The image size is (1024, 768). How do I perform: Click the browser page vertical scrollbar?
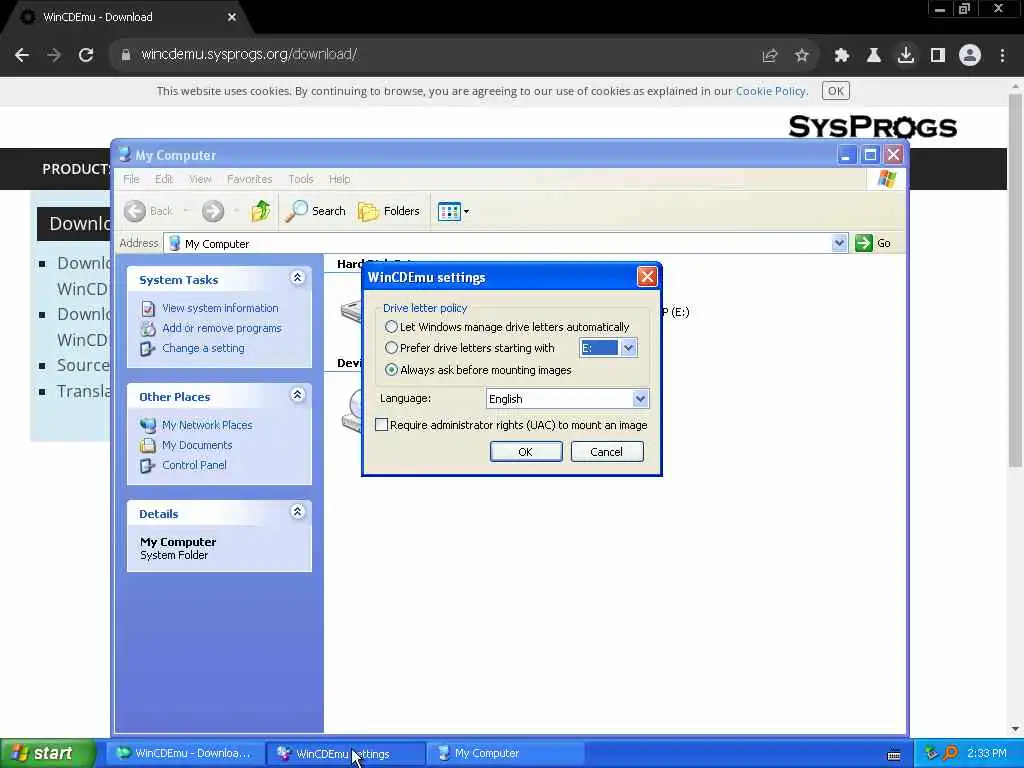[1015, 281]
